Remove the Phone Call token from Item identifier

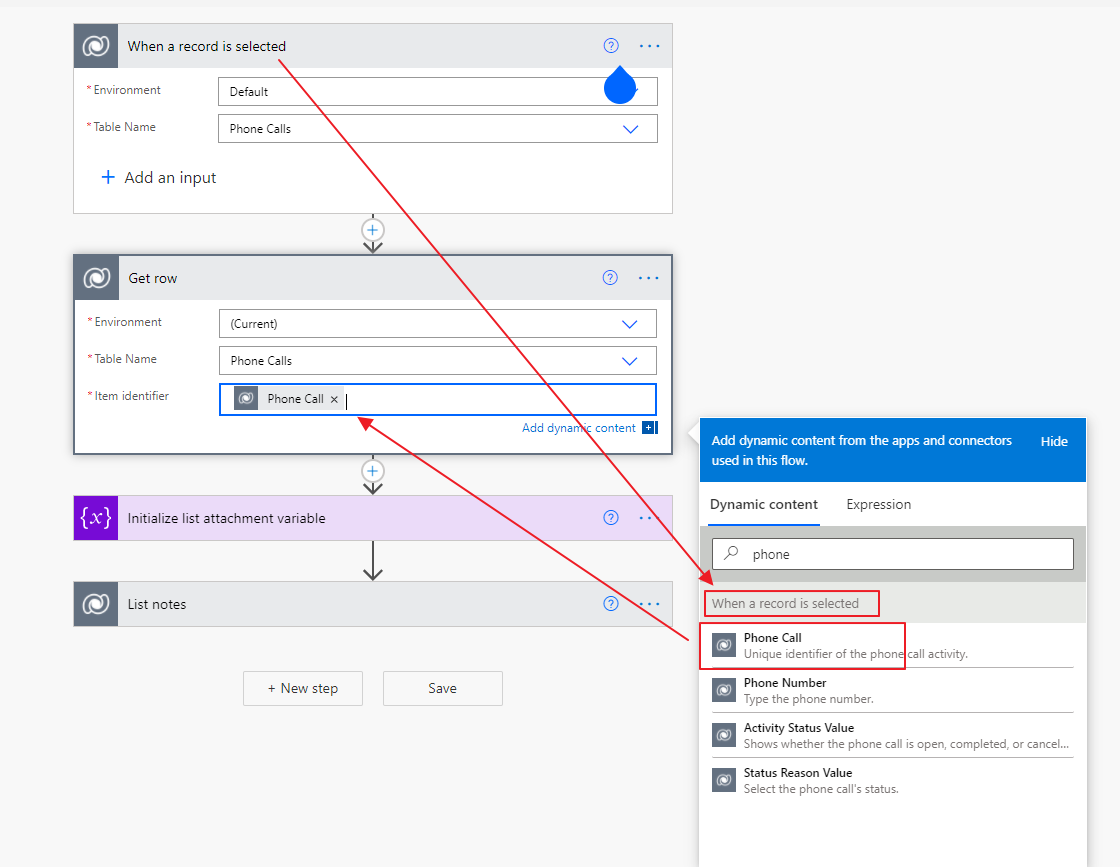[x=334, y=399]
